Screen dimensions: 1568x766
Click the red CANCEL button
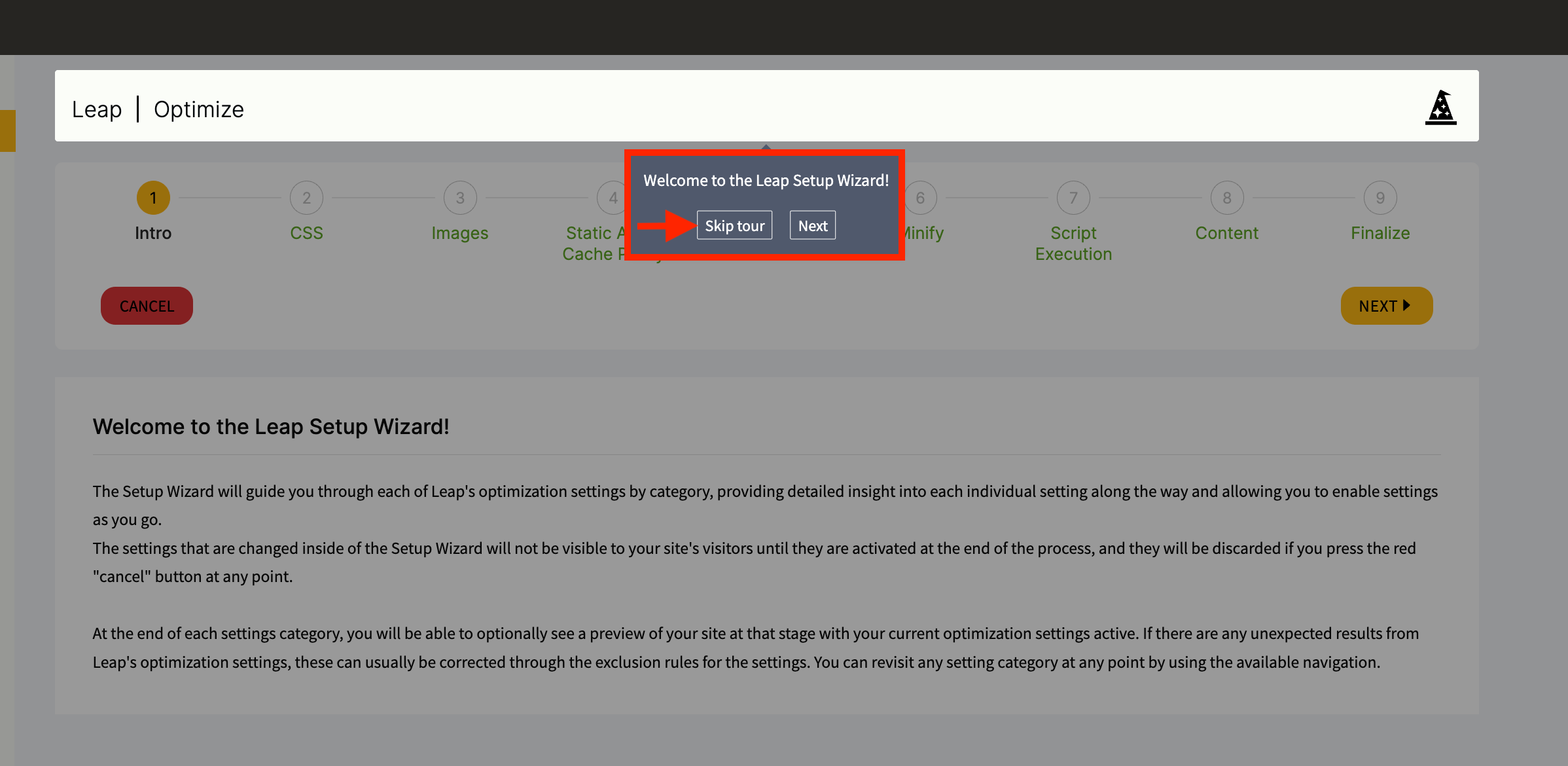(147, 306)
